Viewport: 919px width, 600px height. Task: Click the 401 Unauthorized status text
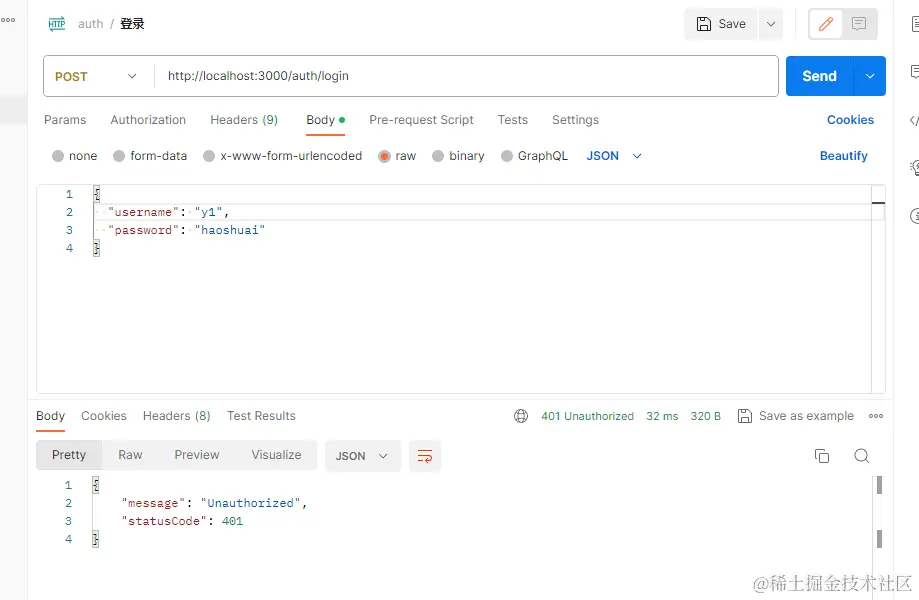(x=587, y=416)
